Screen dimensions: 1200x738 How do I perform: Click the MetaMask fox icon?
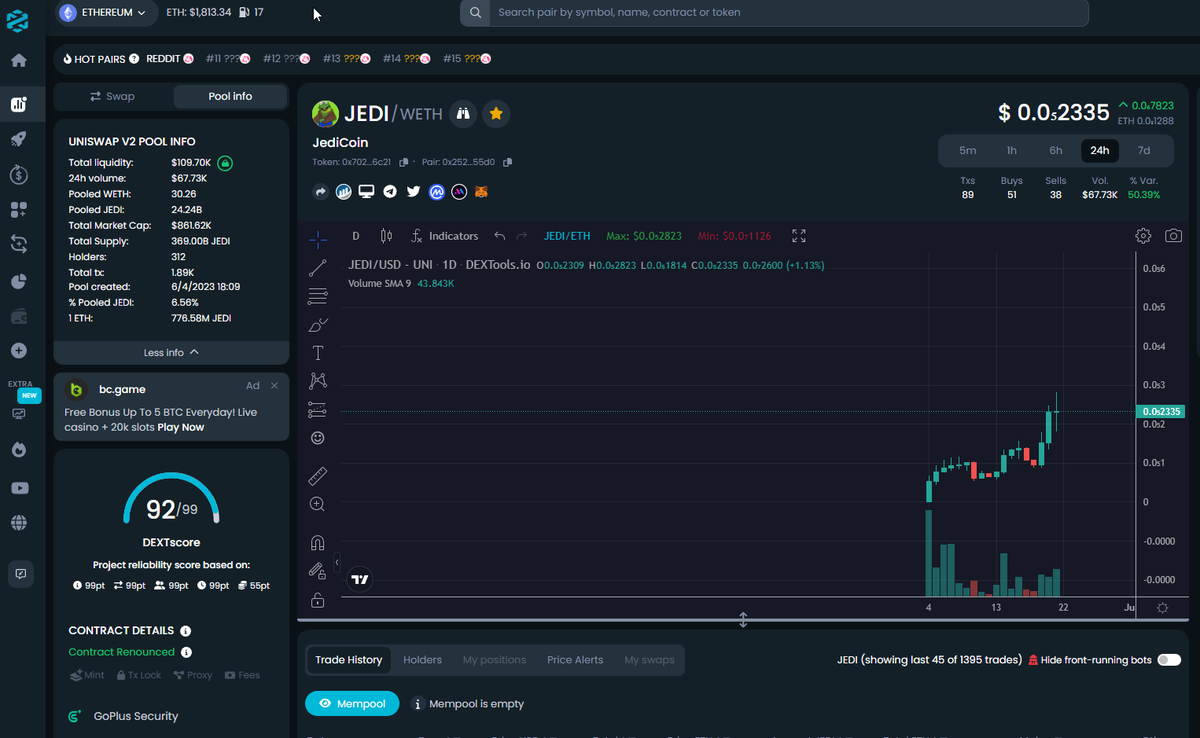(x=481, y=192)
